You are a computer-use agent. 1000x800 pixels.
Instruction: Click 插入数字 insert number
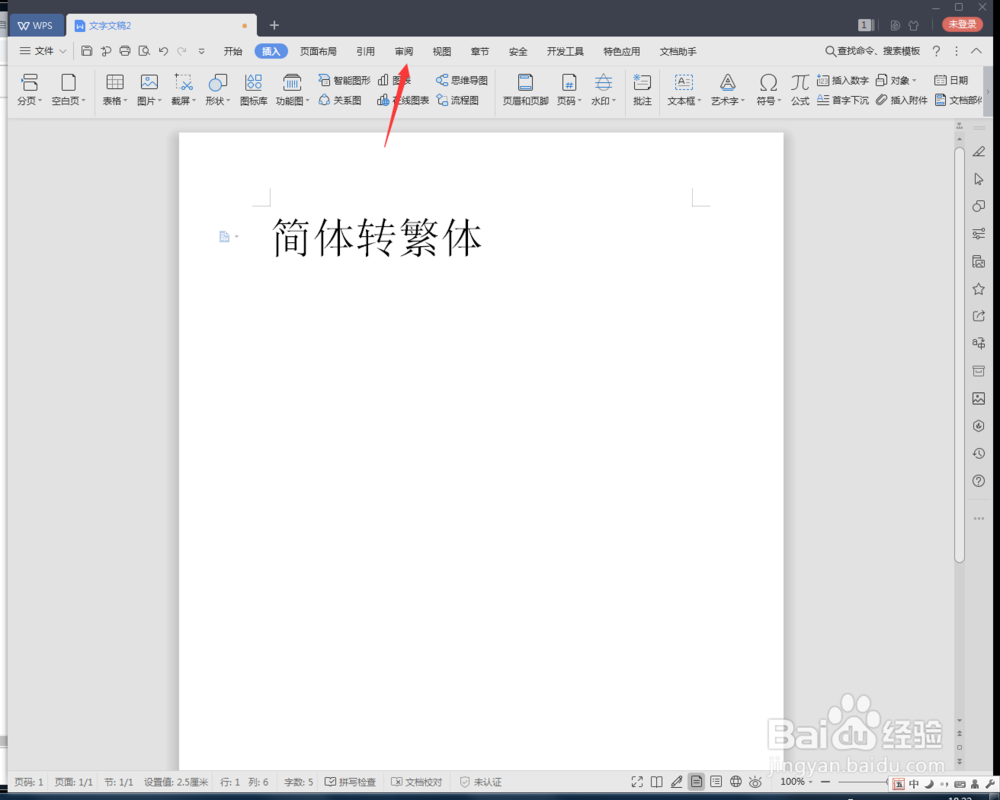[842, 80]
